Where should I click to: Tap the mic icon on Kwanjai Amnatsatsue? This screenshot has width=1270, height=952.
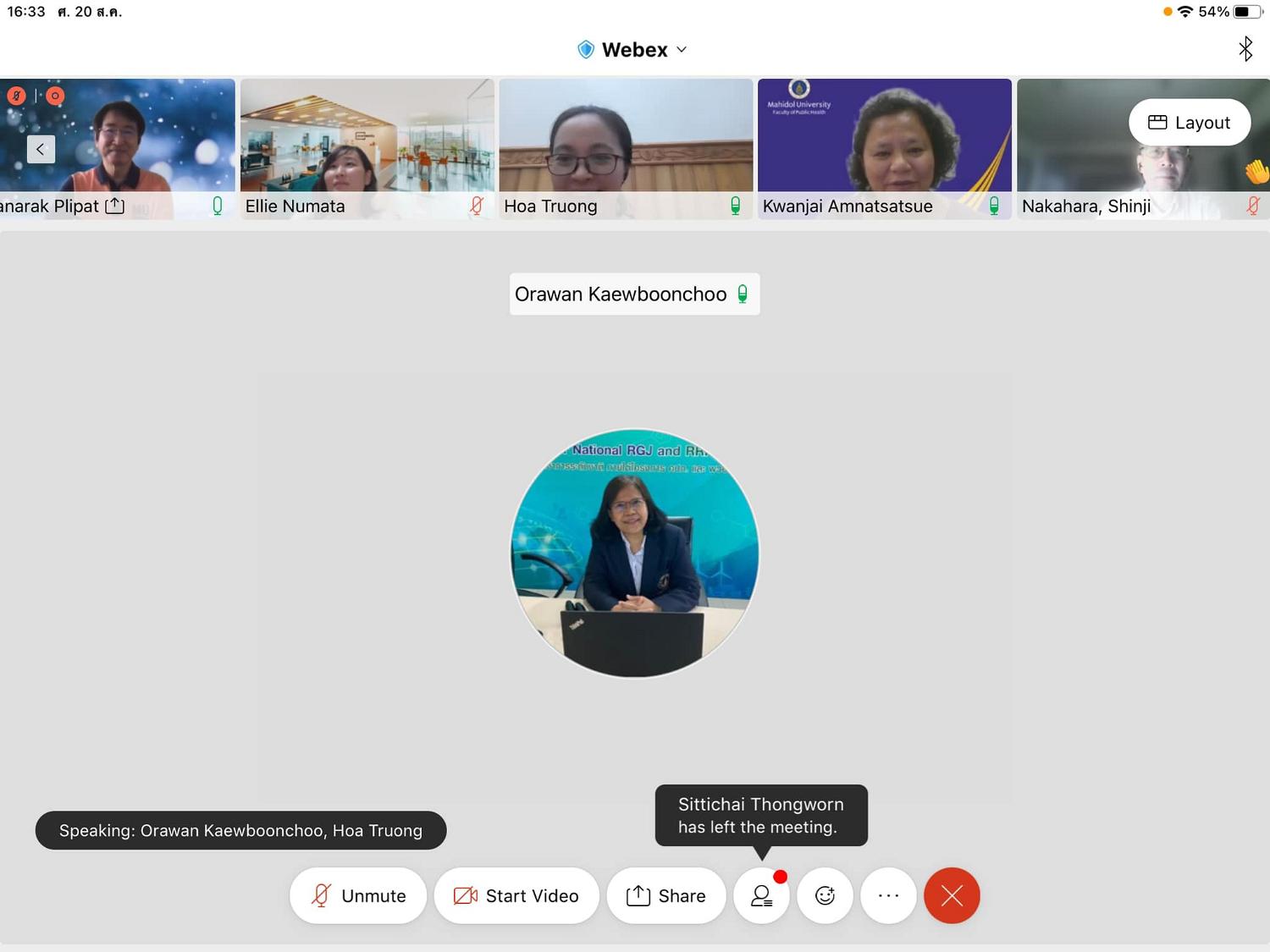pos(994,206)
